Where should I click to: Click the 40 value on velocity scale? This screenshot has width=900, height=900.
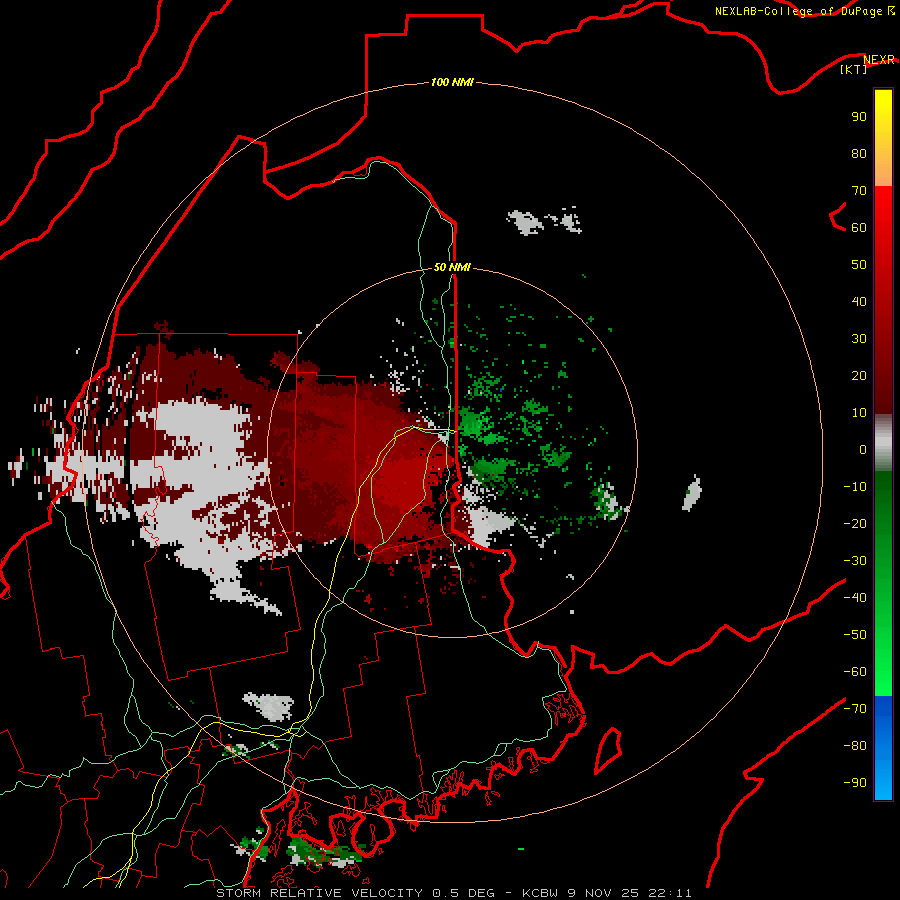[x=859, y=301]
